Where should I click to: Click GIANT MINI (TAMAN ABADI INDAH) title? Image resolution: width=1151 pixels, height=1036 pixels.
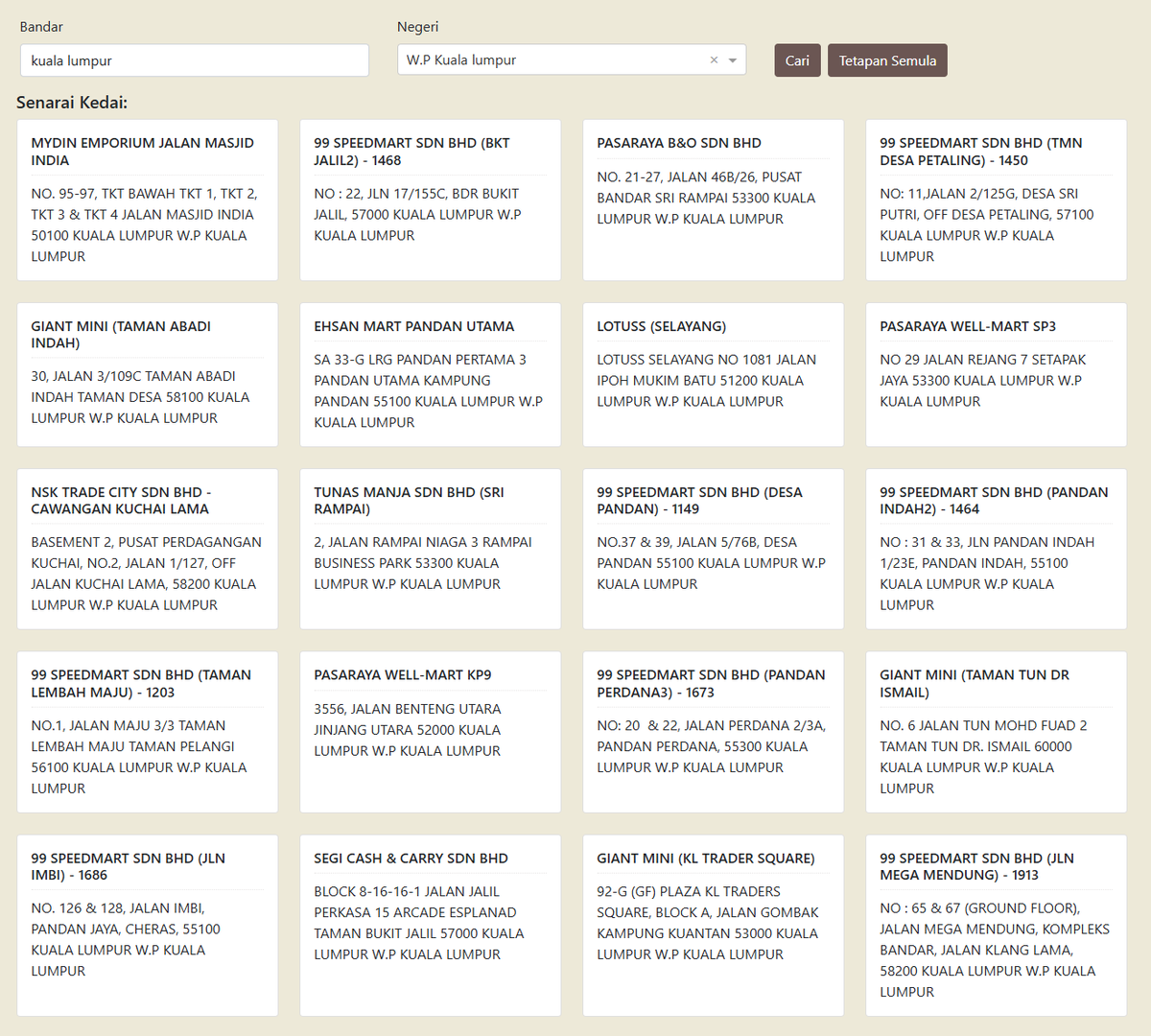pyautogui.click(x=121, y=335)
